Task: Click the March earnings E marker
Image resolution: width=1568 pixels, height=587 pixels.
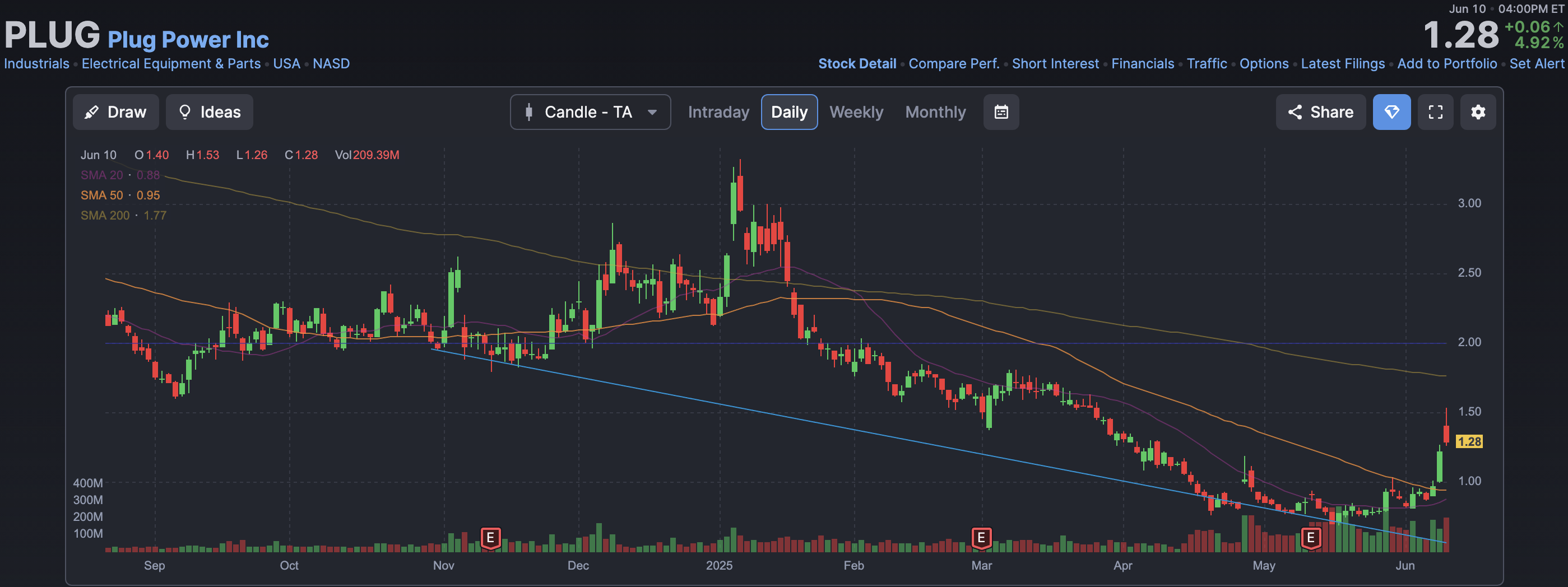Action: tap(981, 538)
